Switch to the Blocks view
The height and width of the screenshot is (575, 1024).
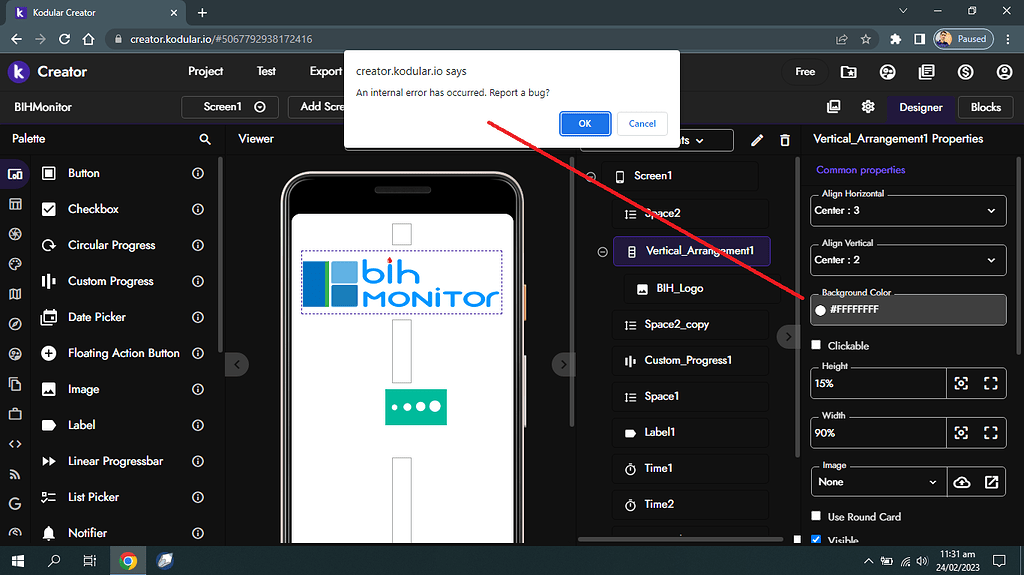pyautogui.click(x=985, y=107)
